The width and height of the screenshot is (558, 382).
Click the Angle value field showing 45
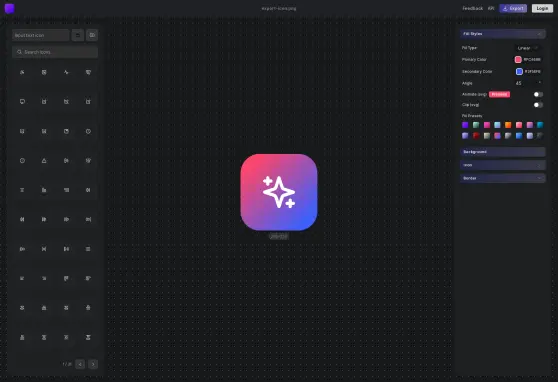pyautogui.click(x=525, y=83)
